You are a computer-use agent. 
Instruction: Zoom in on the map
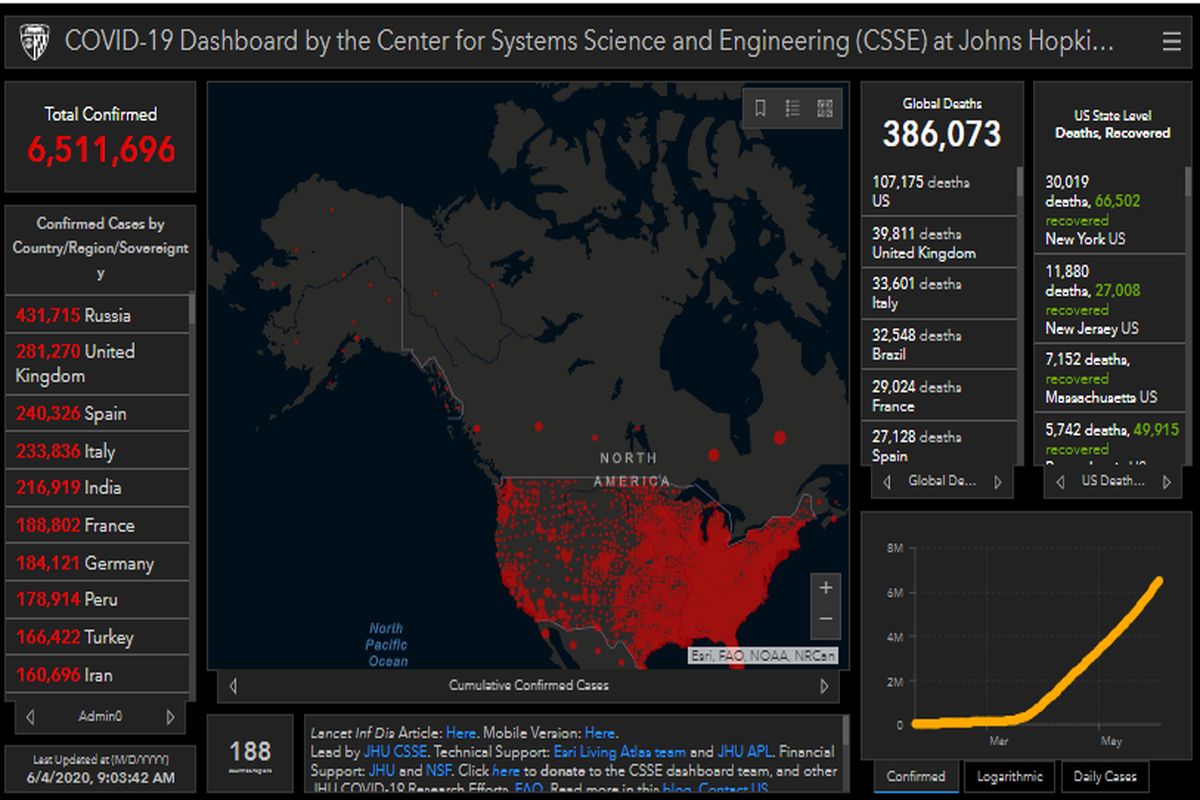pyautogui.click(x=825, y=588)
